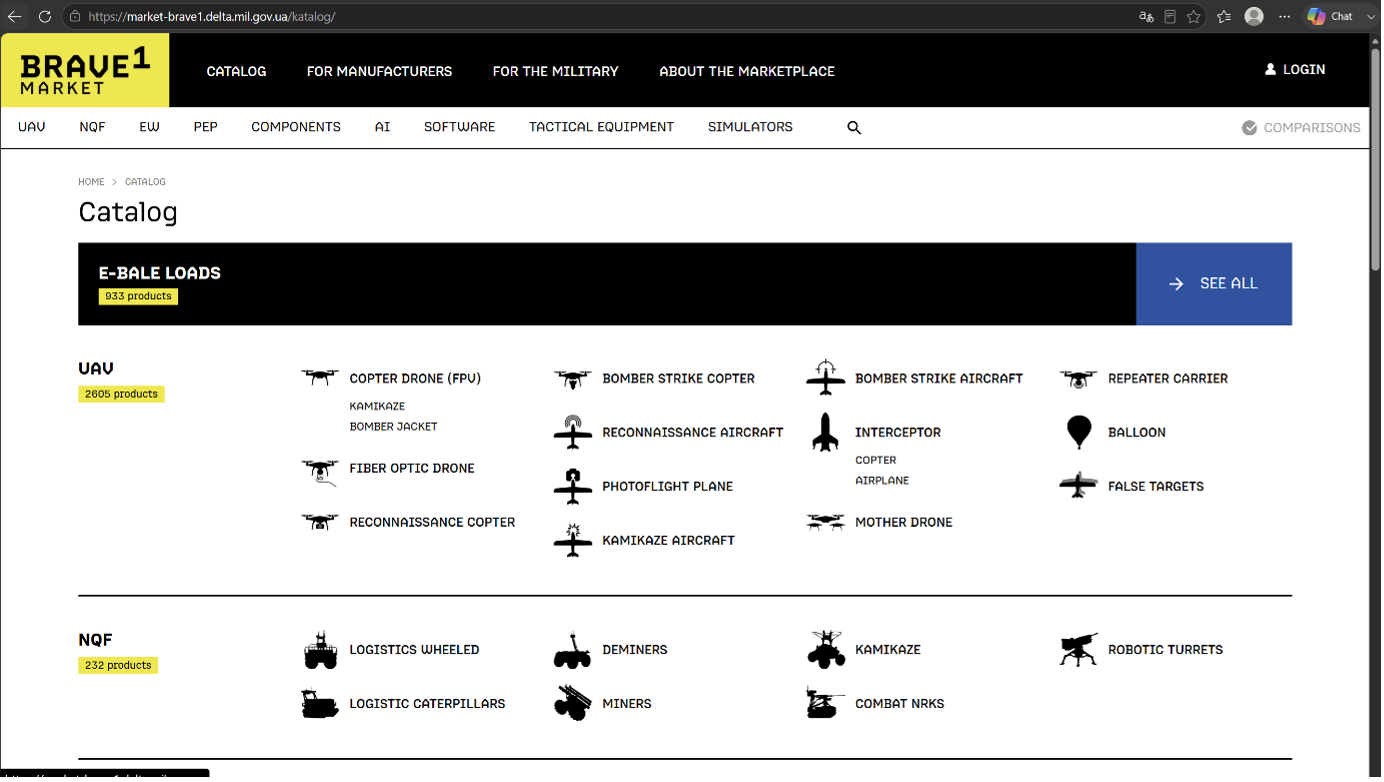
Task: Click the '933 products' badge
Action: (138, 296)
